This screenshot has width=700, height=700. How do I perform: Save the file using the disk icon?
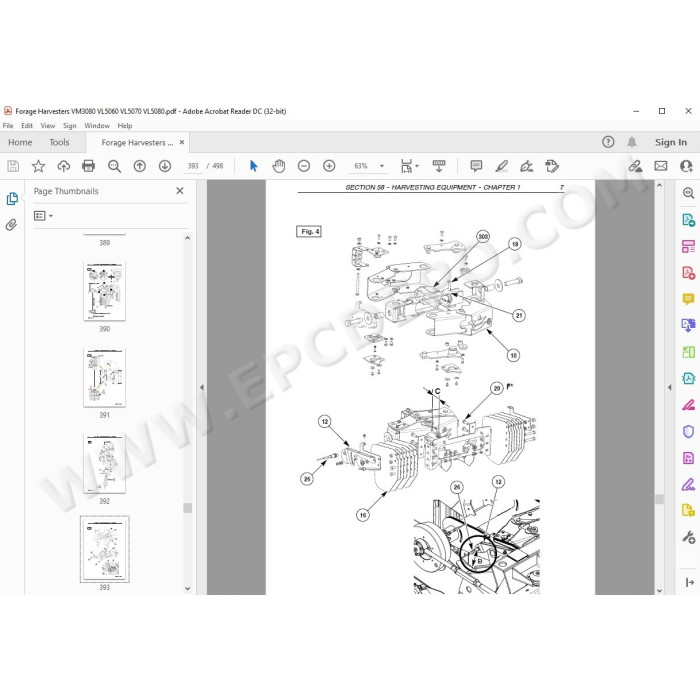tap(13, 166)
